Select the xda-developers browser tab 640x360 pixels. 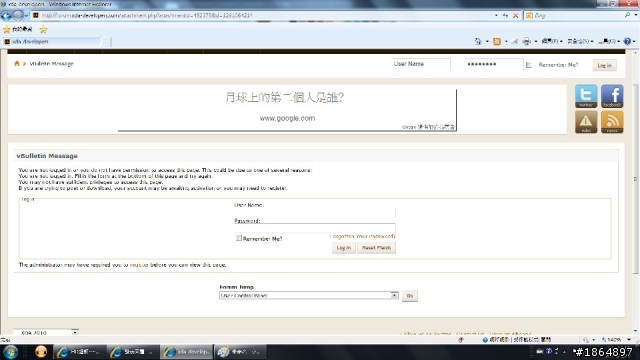click(52, 41)
